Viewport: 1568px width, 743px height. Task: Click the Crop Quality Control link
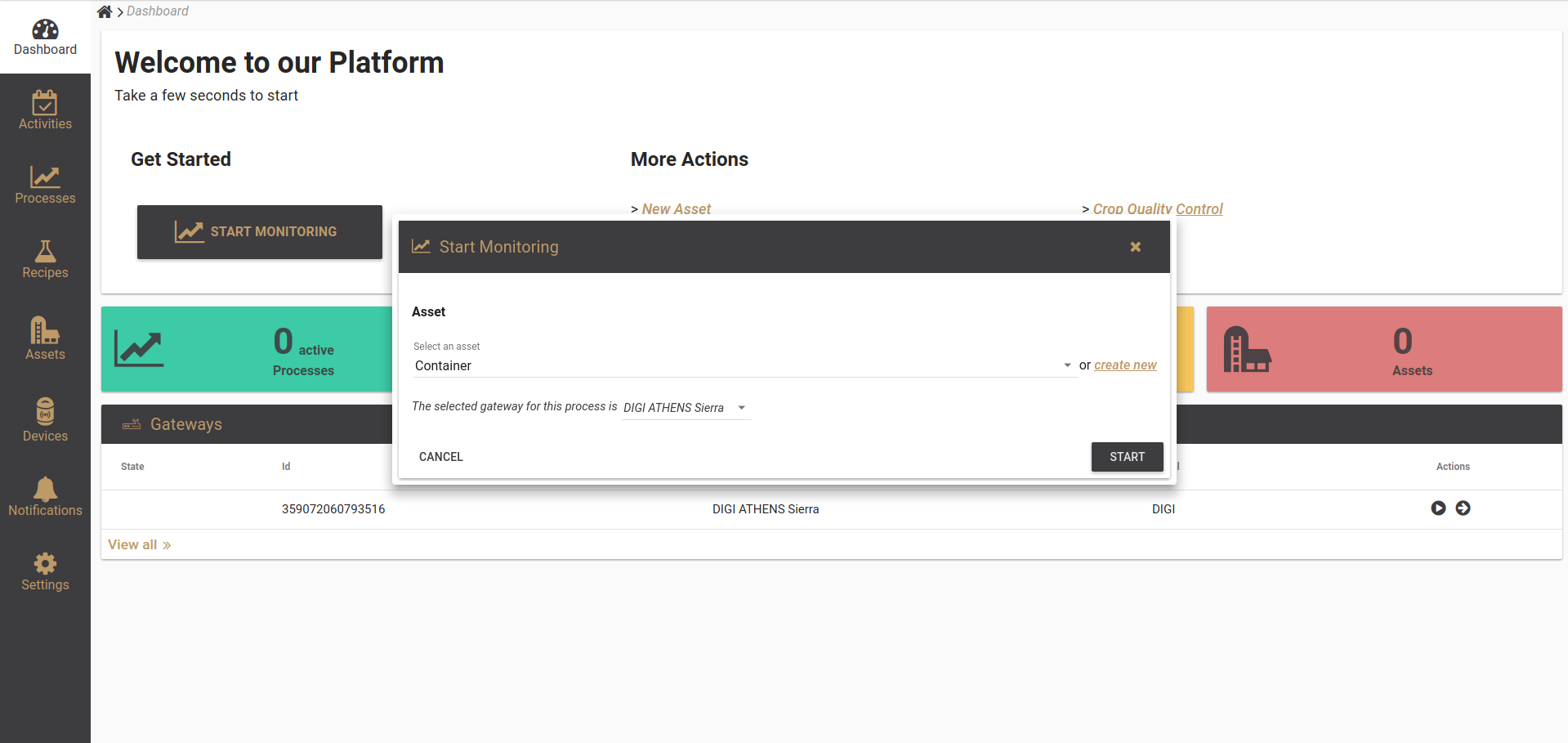point(1157,209)
